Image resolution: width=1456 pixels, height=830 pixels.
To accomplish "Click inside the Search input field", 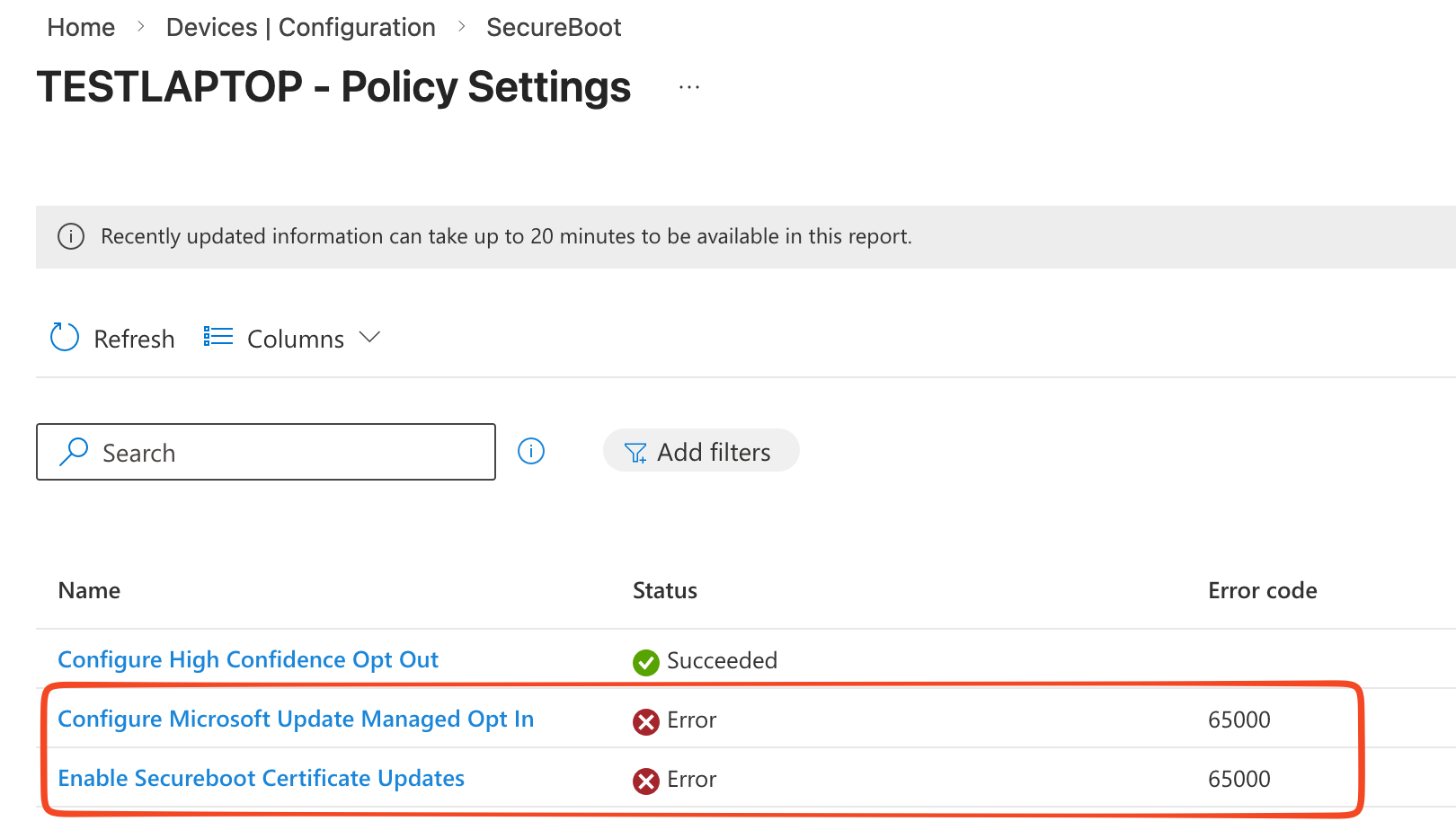I will pyautogui.click(x=270, y=452).
